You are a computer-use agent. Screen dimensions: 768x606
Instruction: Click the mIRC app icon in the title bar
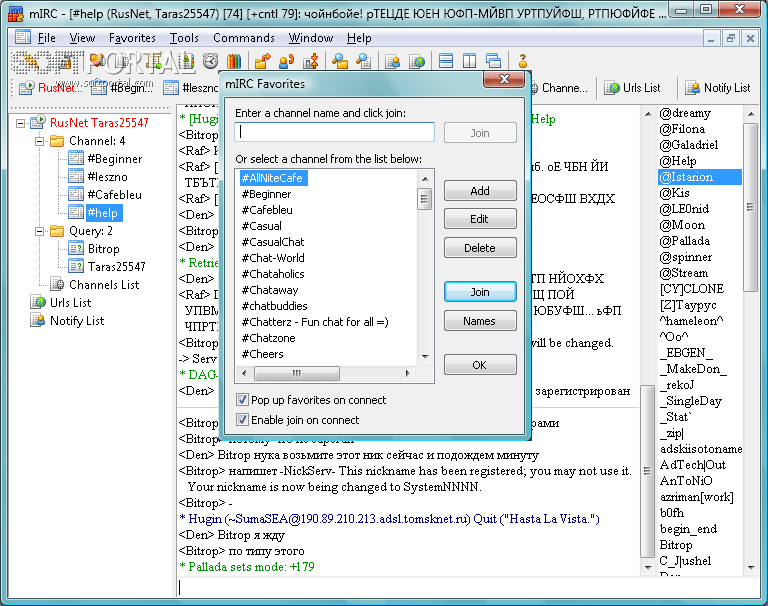[x=16, y=13]
